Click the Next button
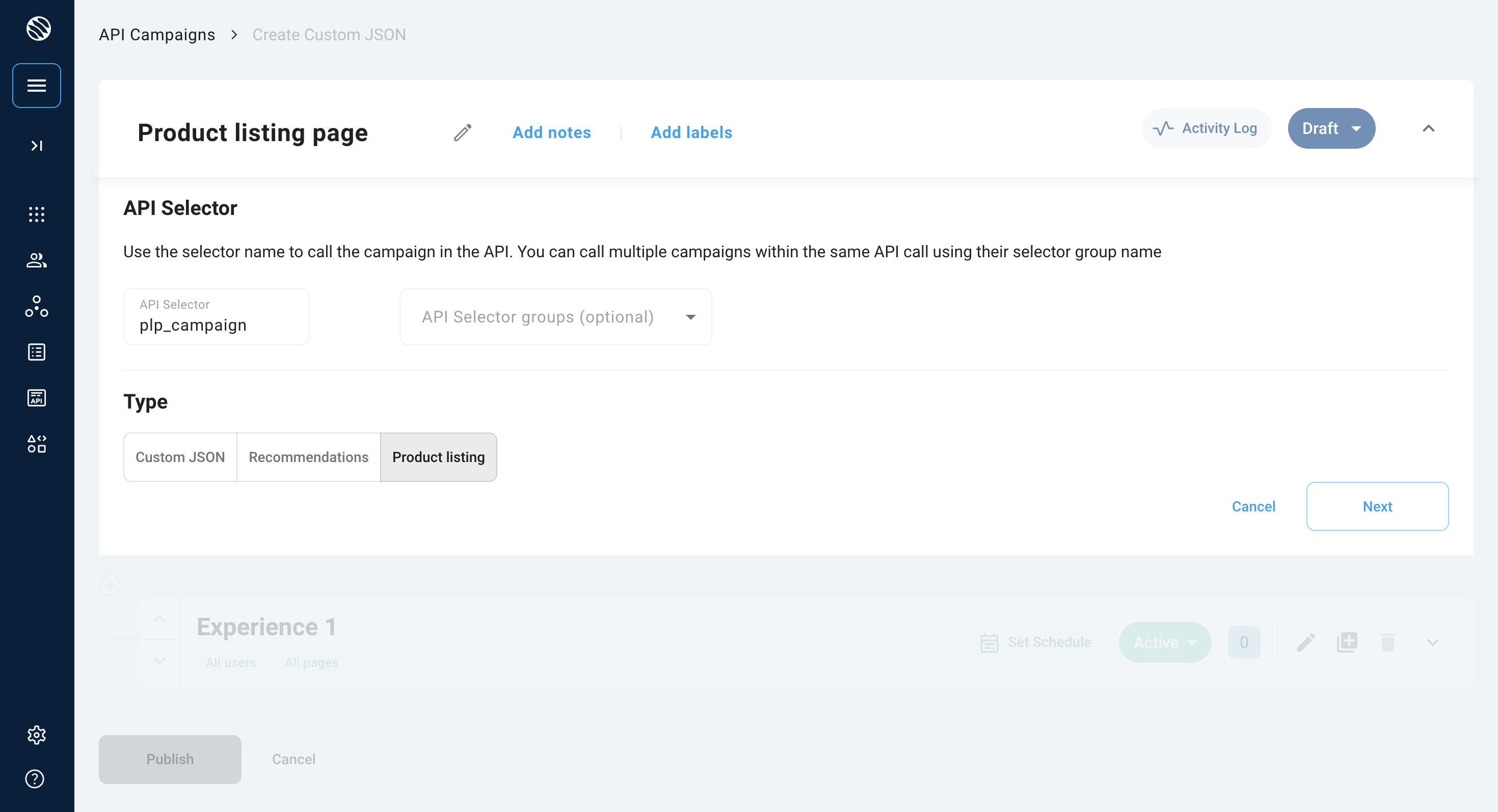Image resolution: width=1498 pixels, height=812 pixels. [x=1376, y=506]
